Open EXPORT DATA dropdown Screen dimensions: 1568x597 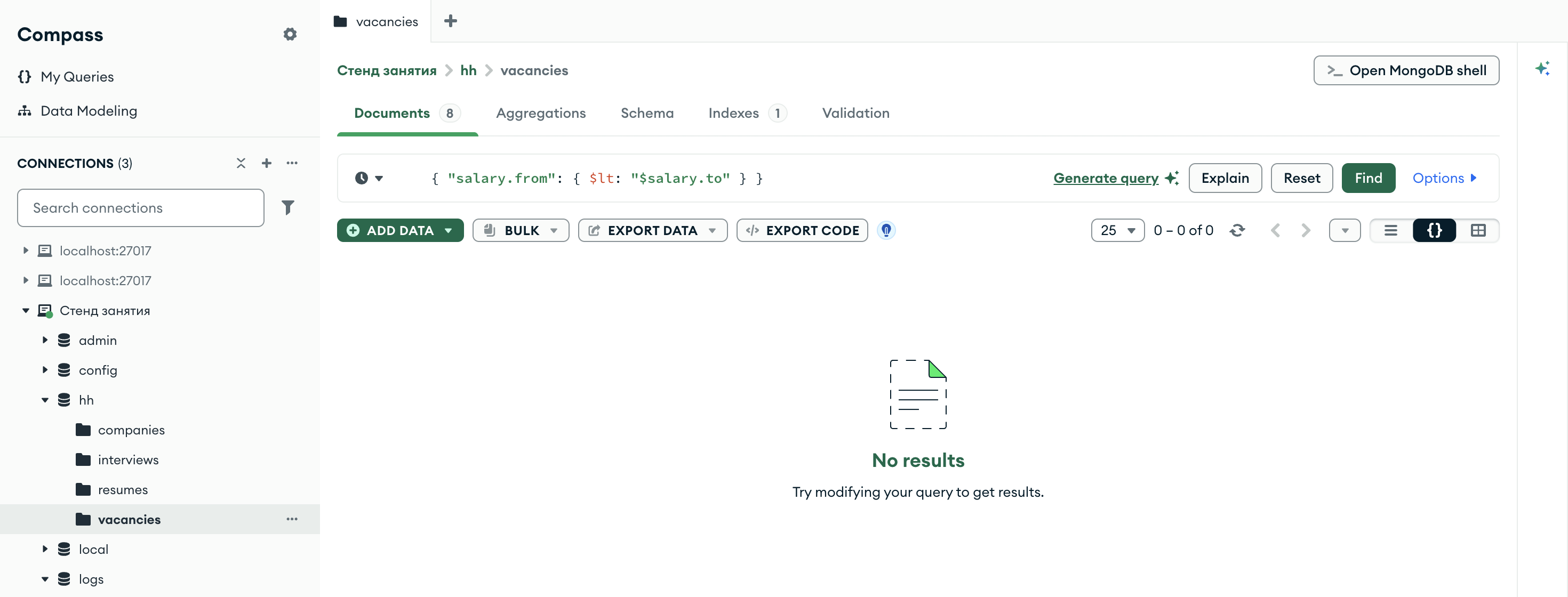[652, 231]
